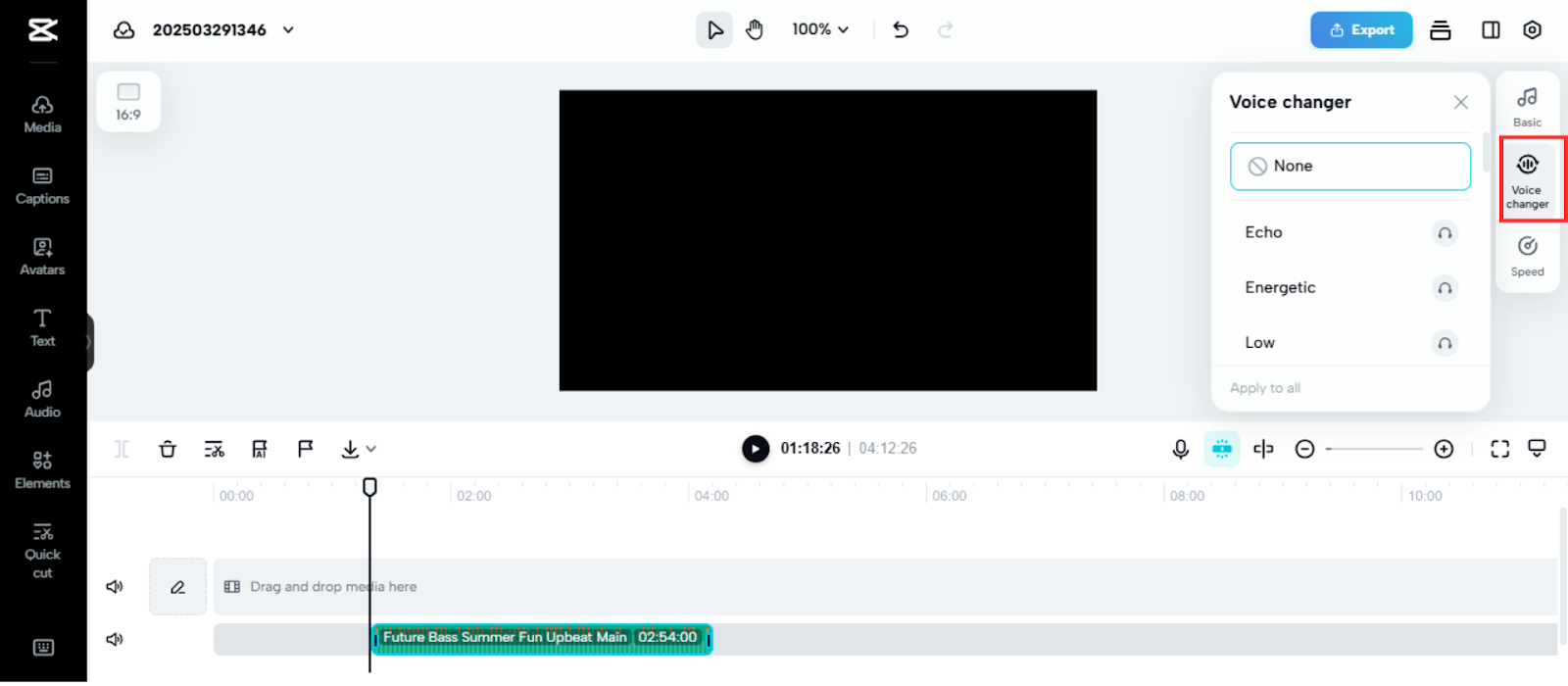Viewport: 1568px width, 686px height.
Task: Open the Media panel
Action: pyautogui.click(x=42, y=115)
